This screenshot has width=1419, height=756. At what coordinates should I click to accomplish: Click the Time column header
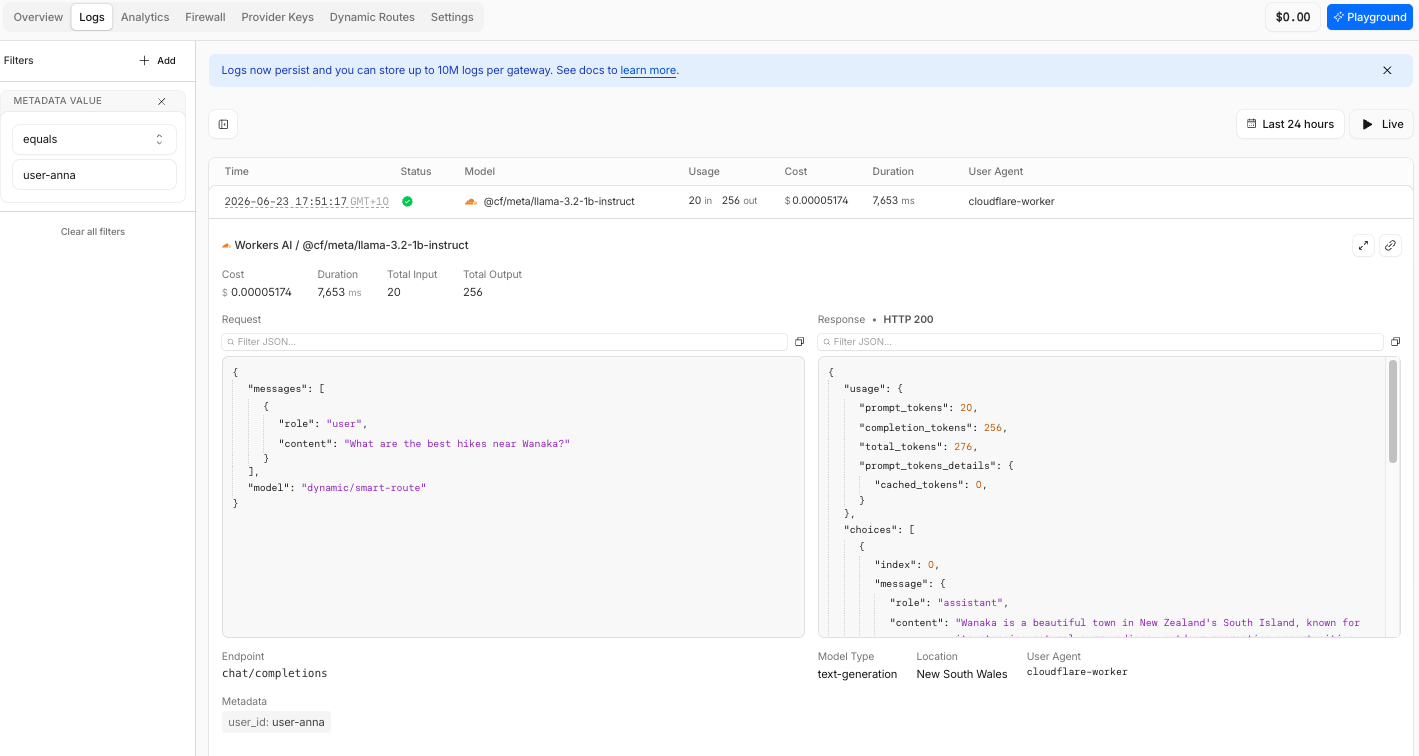(236, 172)
